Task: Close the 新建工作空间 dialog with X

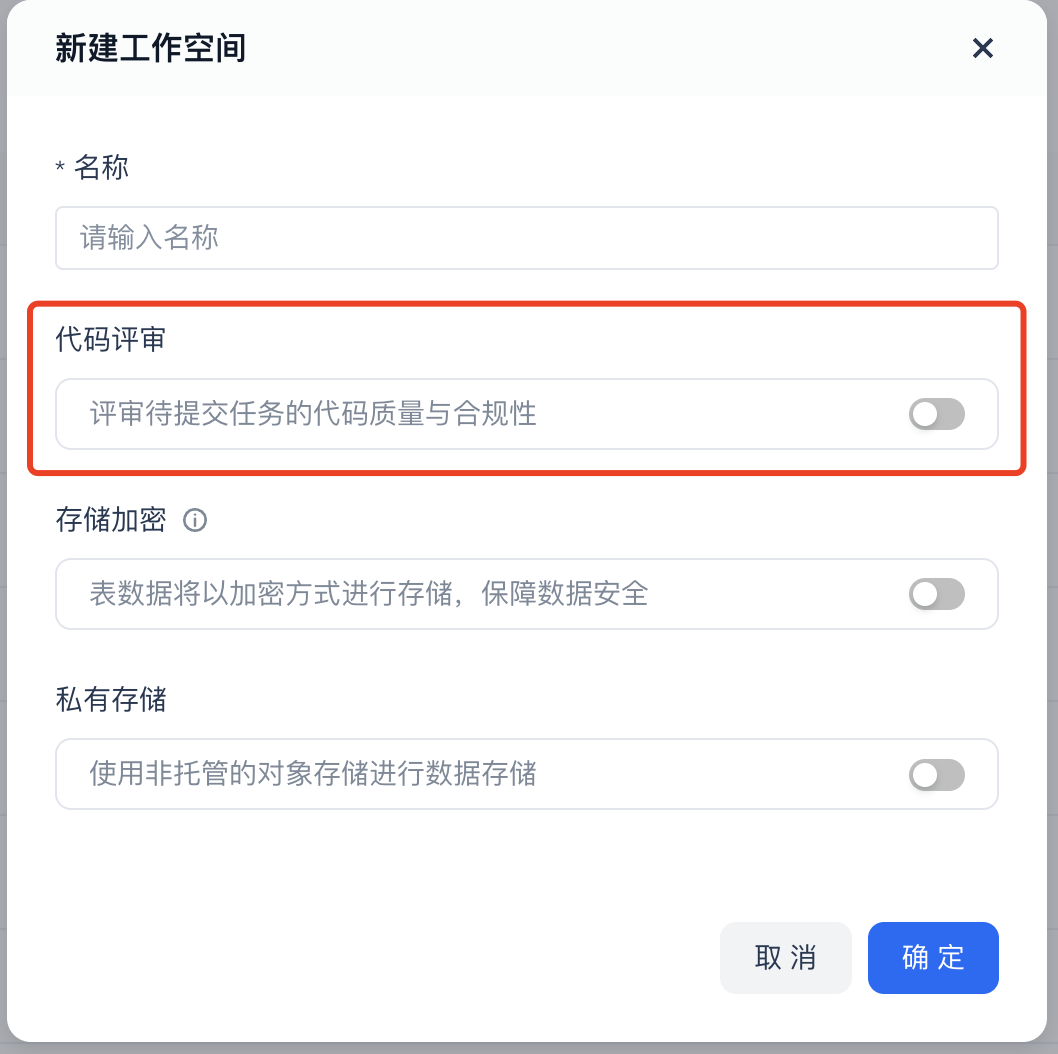Action: (982, 49)
